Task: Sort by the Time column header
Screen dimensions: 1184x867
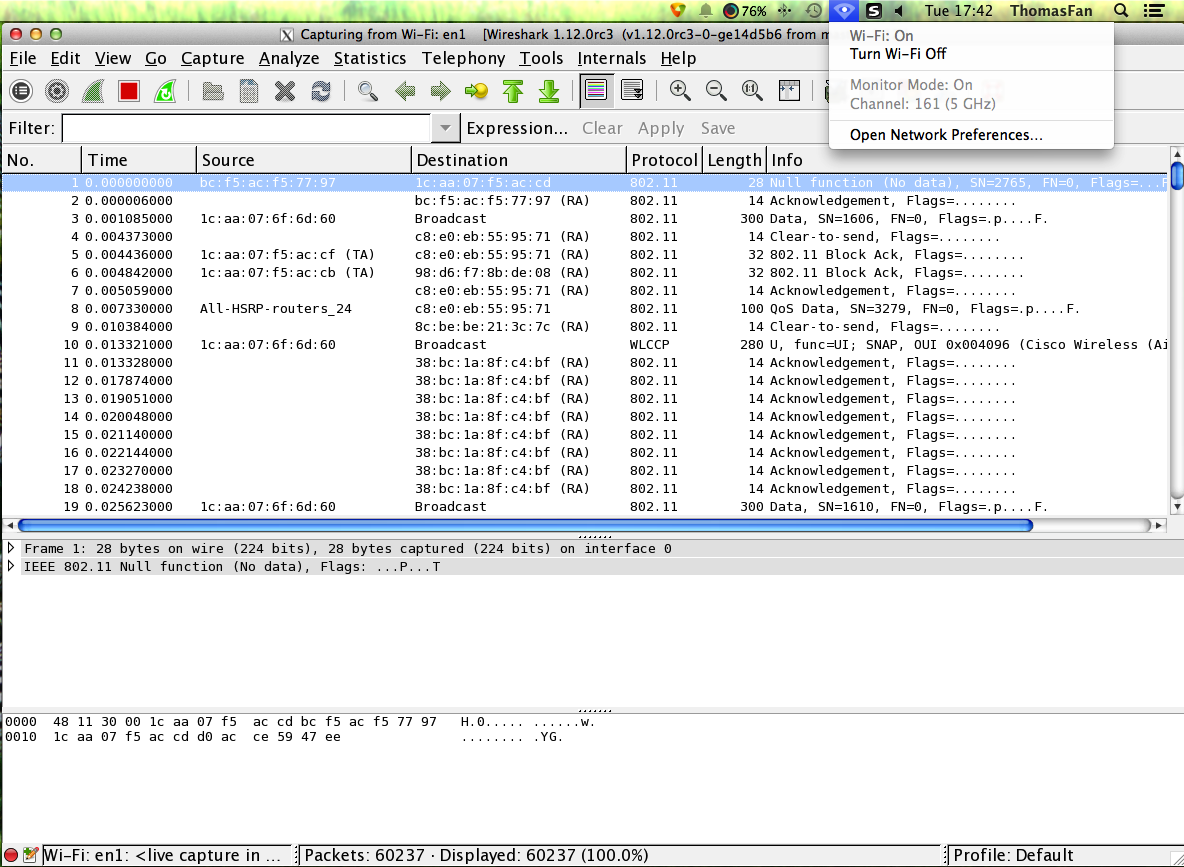Action: pos(139,160)
